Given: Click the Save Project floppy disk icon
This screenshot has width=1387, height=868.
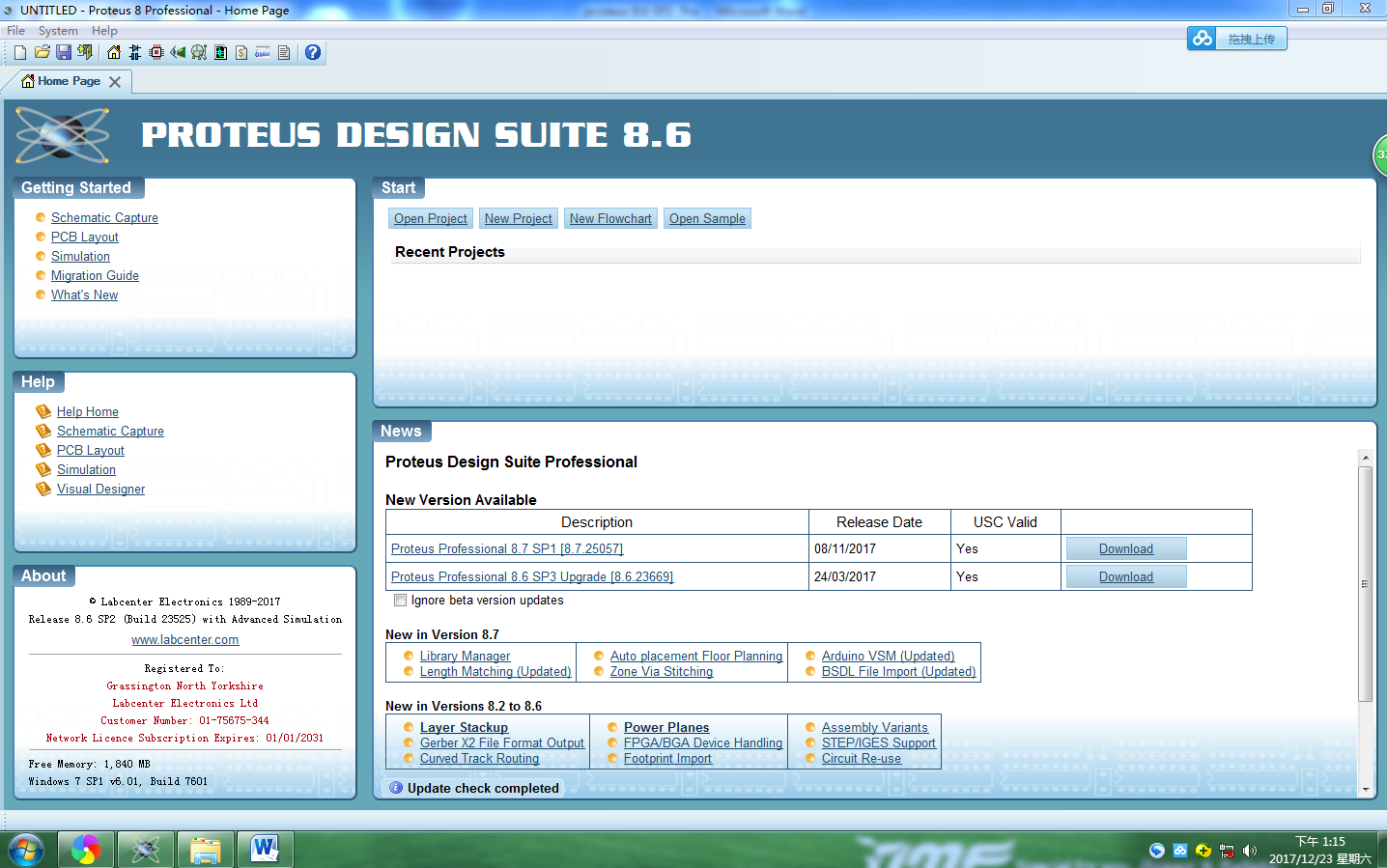Looking at the screenshot, I should [64, 52].
